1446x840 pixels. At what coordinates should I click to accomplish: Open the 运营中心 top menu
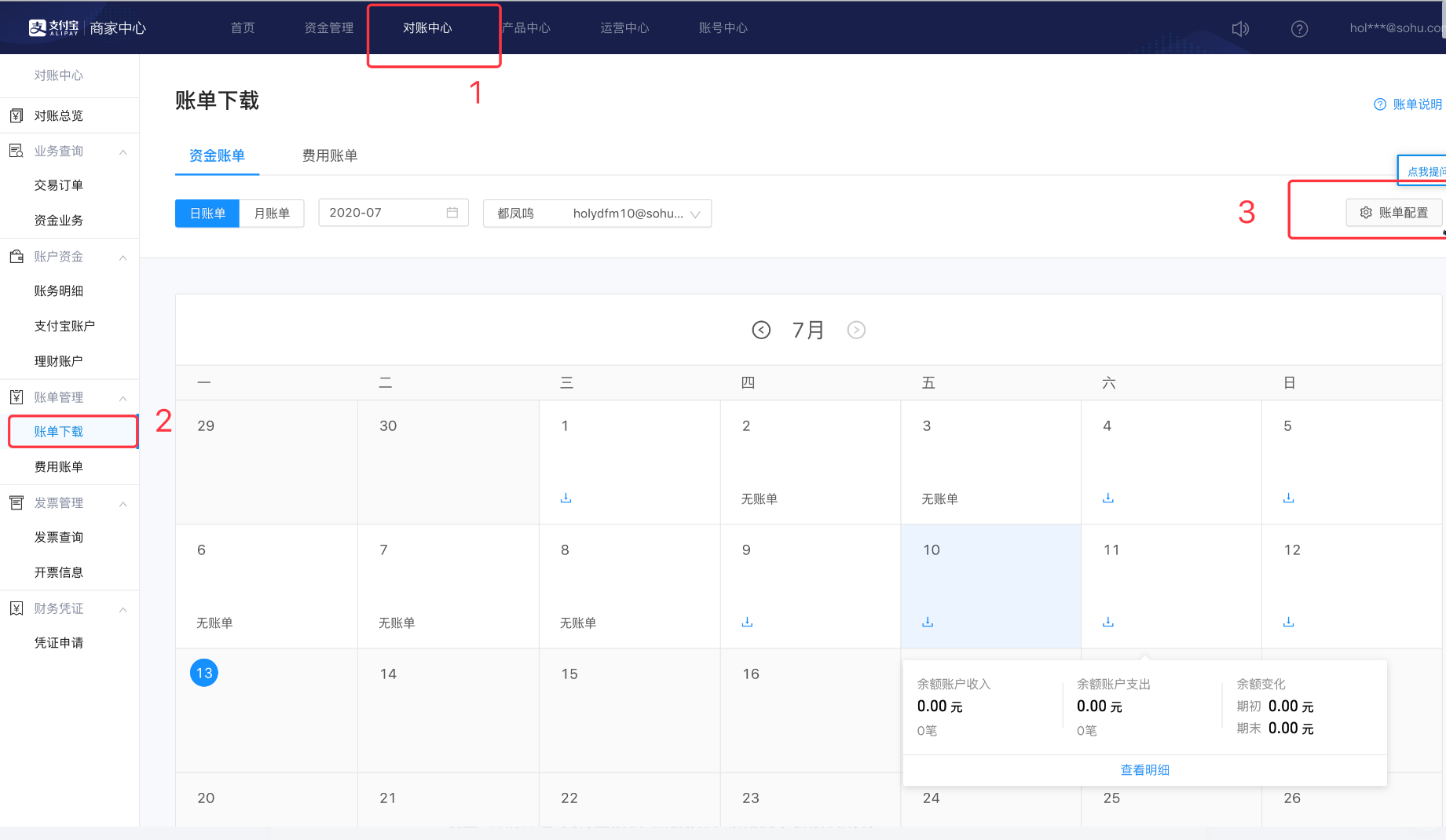(624, 28)
